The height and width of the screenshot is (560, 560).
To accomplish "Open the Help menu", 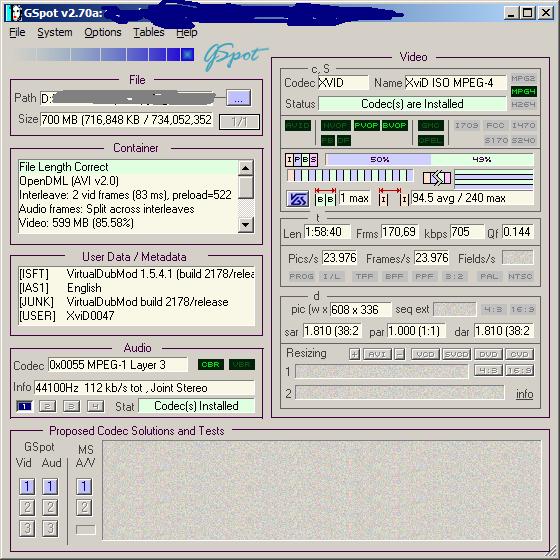I will pos(186,32).
